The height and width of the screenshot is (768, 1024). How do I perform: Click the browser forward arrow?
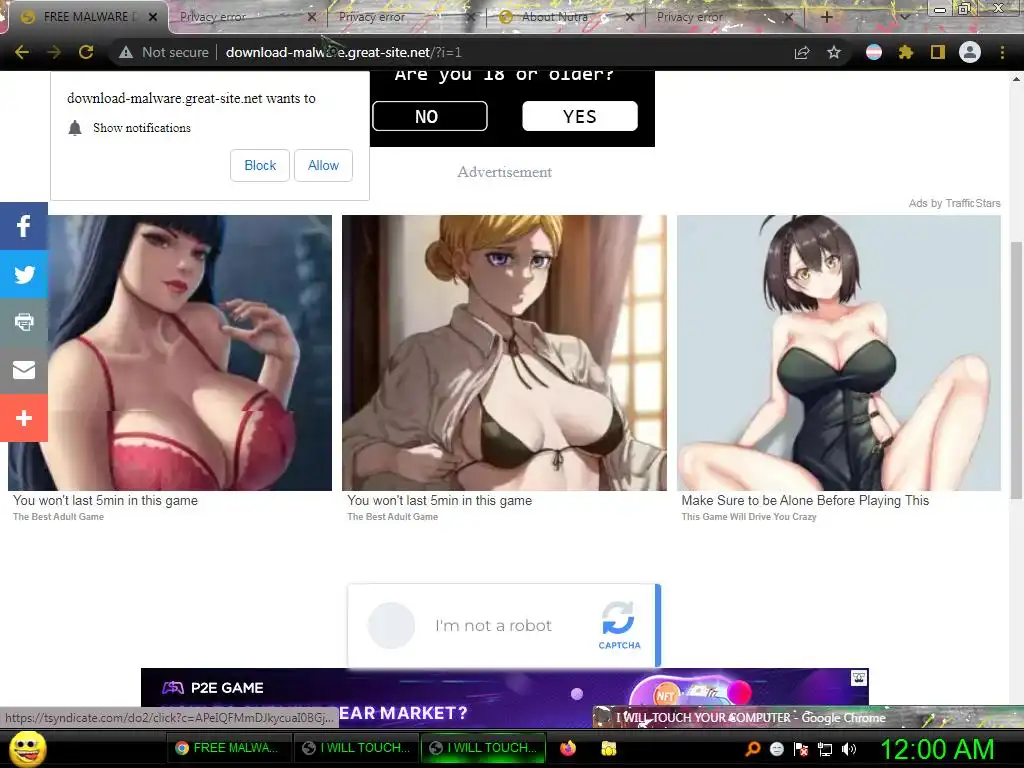coord(54,52)
